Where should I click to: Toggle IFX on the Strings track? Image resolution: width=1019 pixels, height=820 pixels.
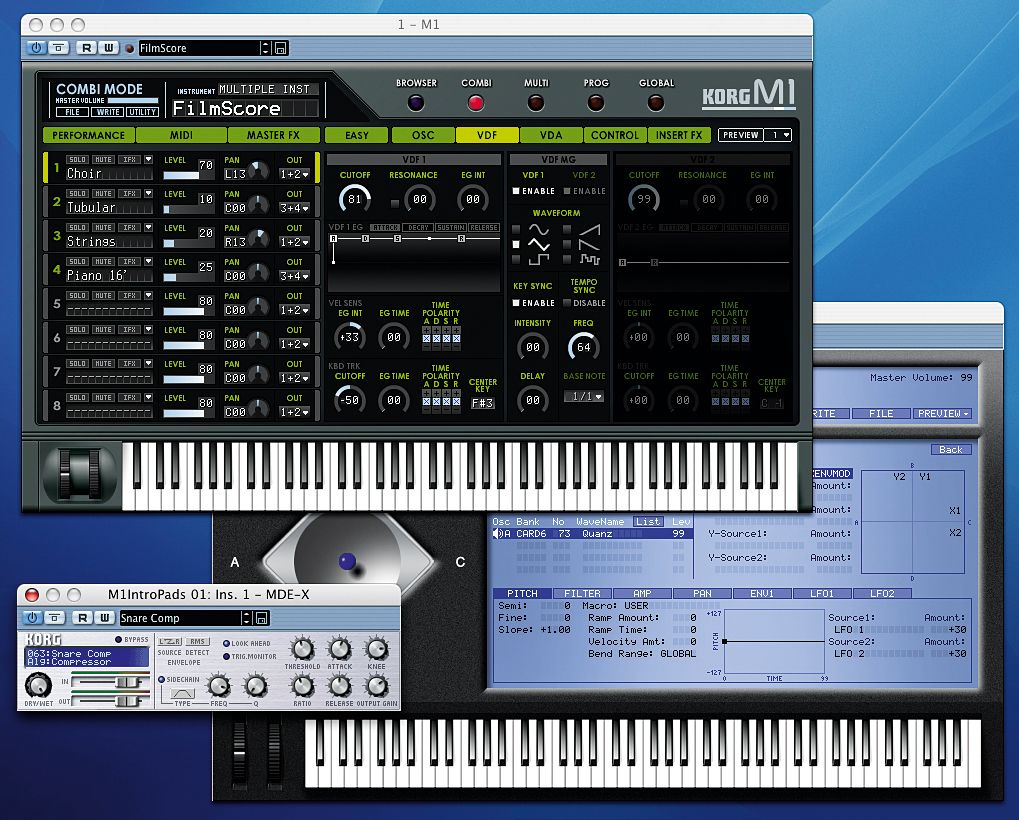coord(129,227)
